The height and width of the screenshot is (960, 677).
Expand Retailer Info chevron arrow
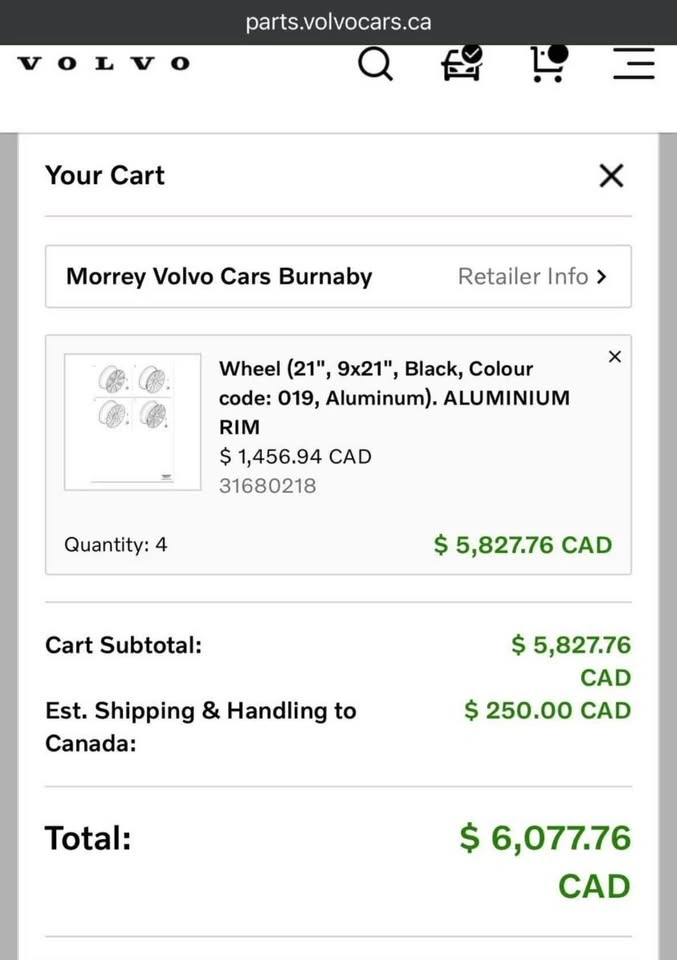pyautogui.click(x=601, y=277)
